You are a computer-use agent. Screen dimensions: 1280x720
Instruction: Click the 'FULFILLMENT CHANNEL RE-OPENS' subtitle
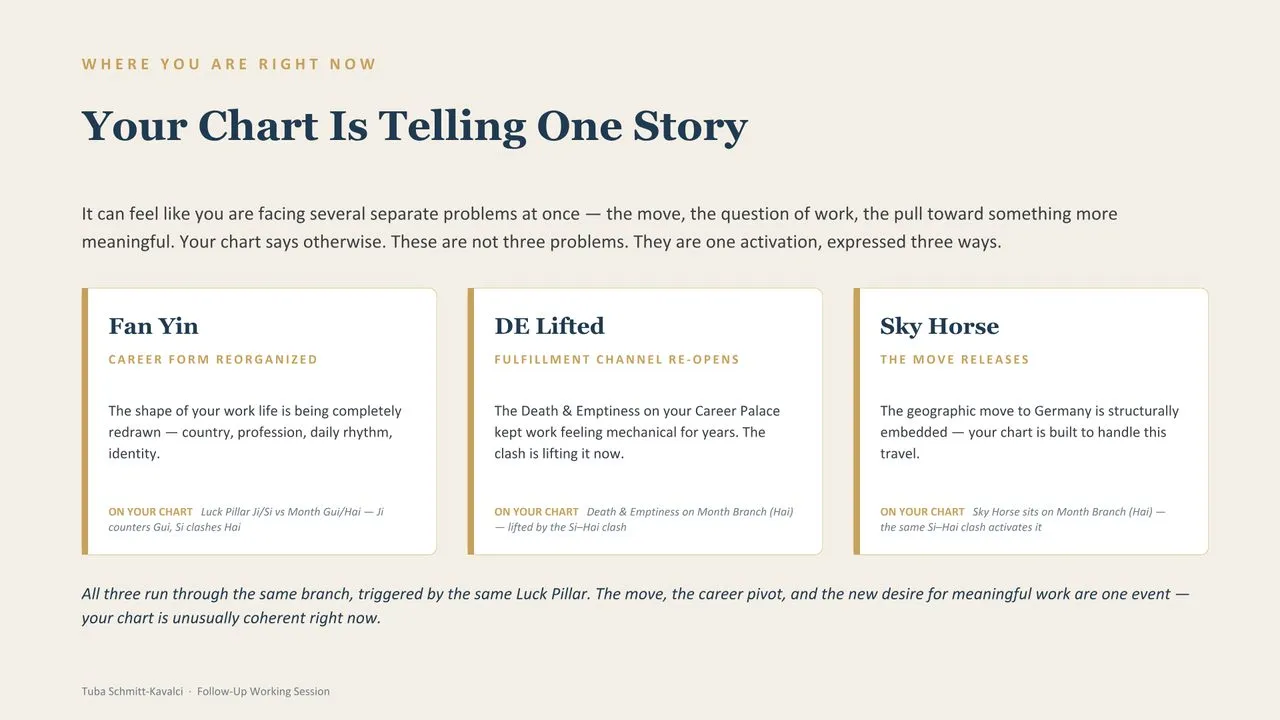point(617,359)
